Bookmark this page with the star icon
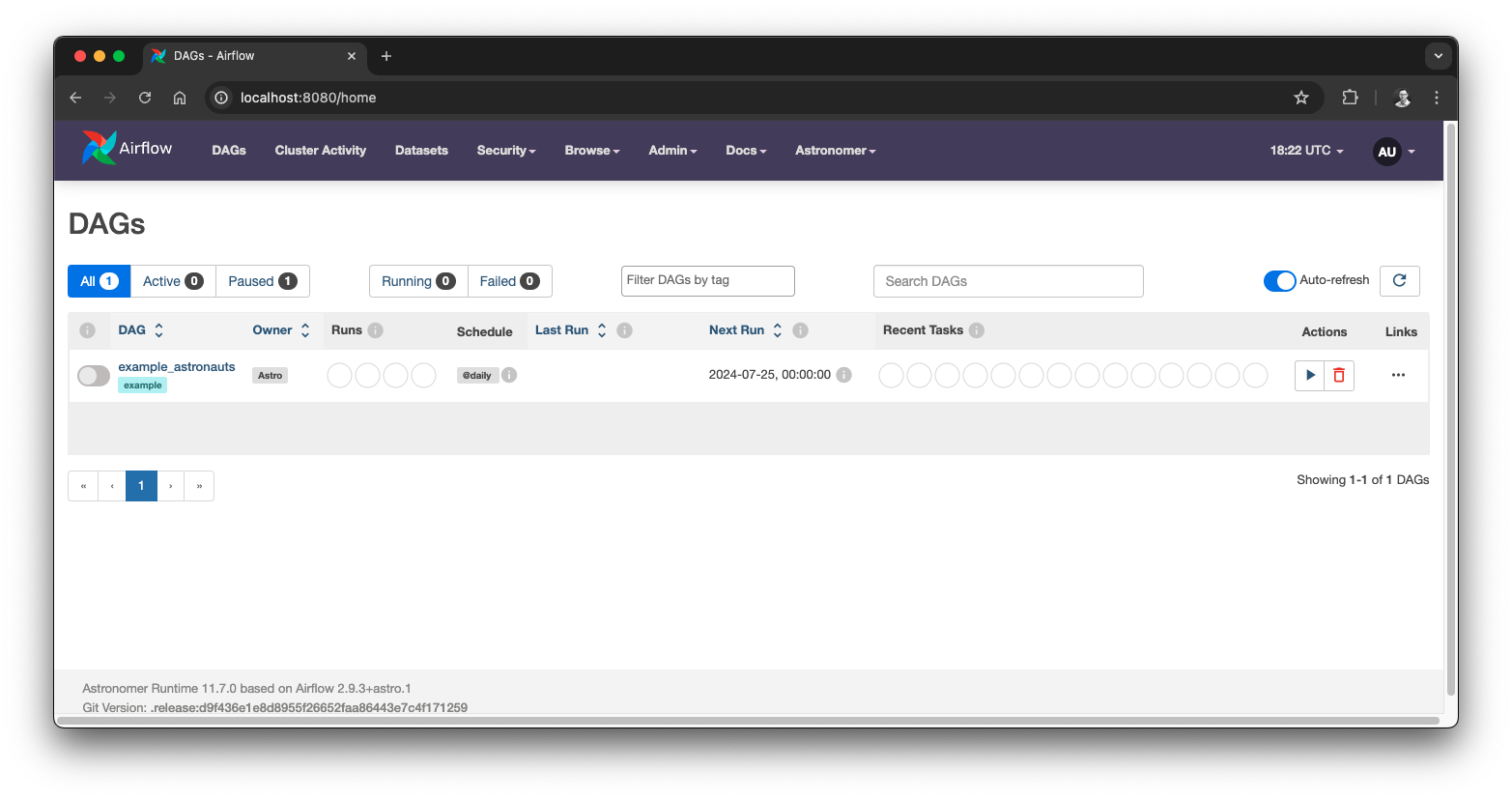Viewport: 1512px width, 799px height. click(1301, 97)
